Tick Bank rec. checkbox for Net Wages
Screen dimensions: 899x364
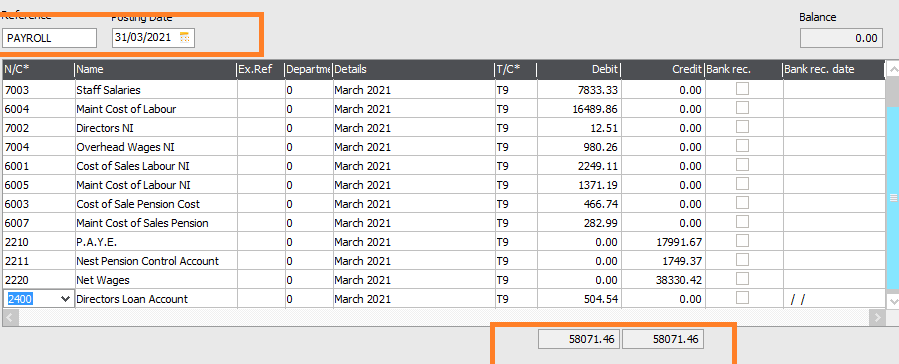pyautogui.click(x=742, y=279)
